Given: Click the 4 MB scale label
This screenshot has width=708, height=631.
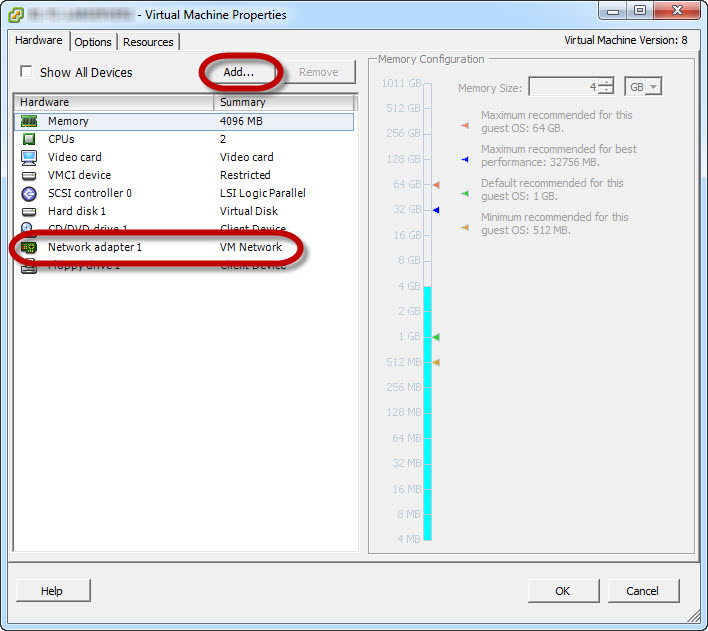Looking at the screenshot, I should (x=409, y=539).
